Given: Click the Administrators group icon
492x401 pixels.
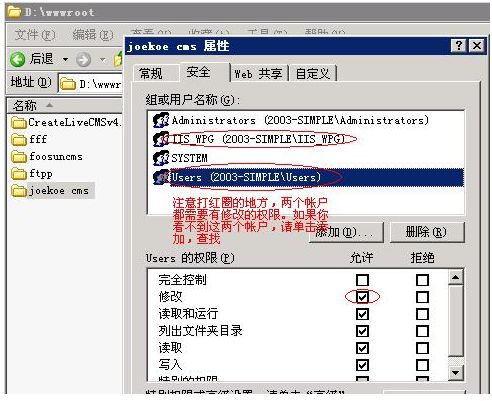Looking at the screenshot, I should pos(161,120).
